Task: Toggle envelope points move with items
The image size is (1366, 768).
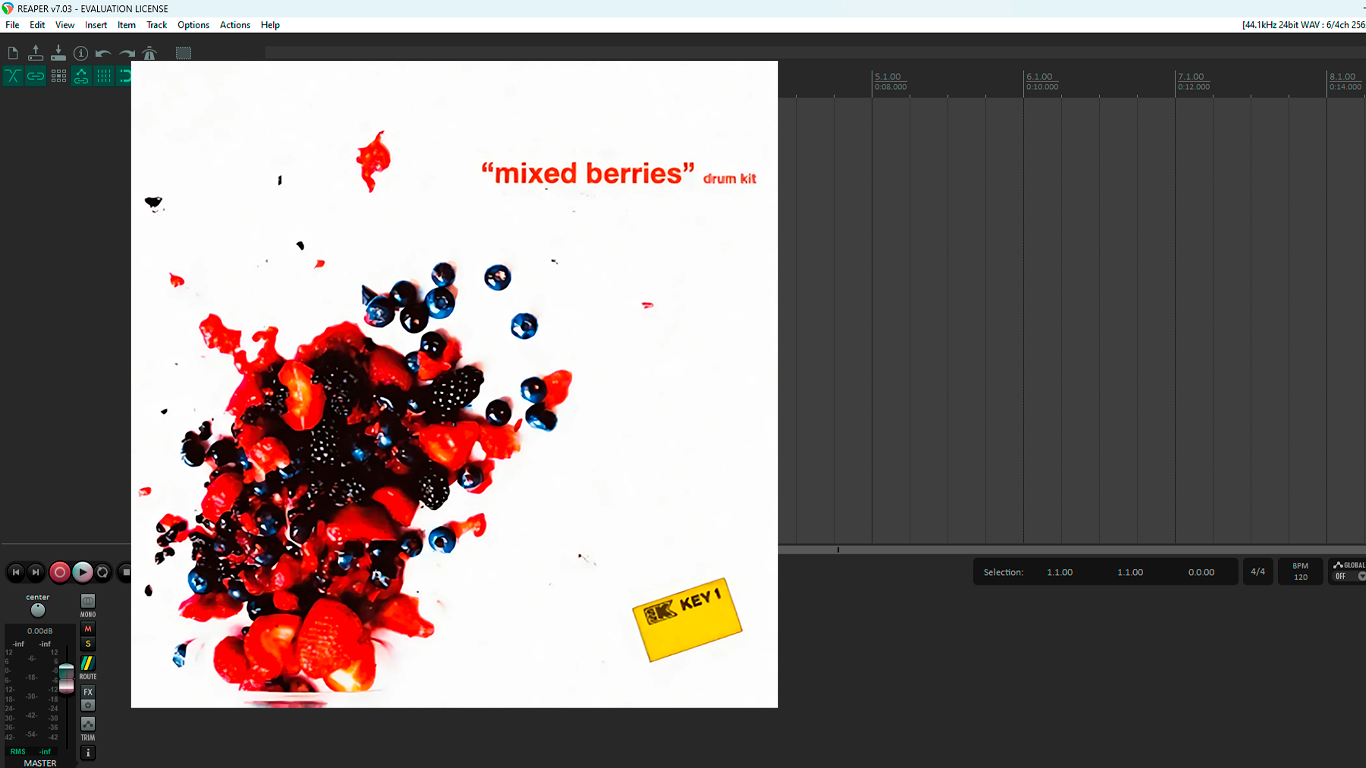Action: tap(81, 76)
